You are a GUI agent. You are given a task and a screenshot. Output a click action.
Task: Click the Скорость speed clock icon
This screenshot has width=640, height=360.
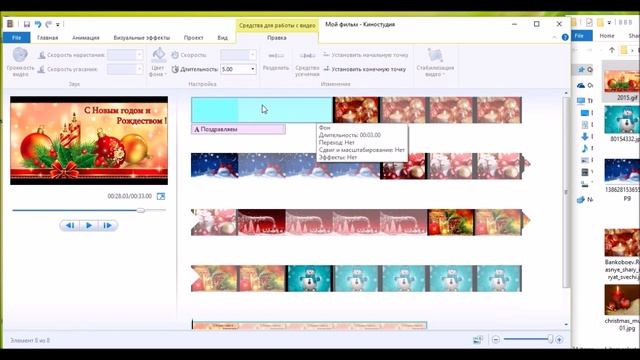pos(175,55)
